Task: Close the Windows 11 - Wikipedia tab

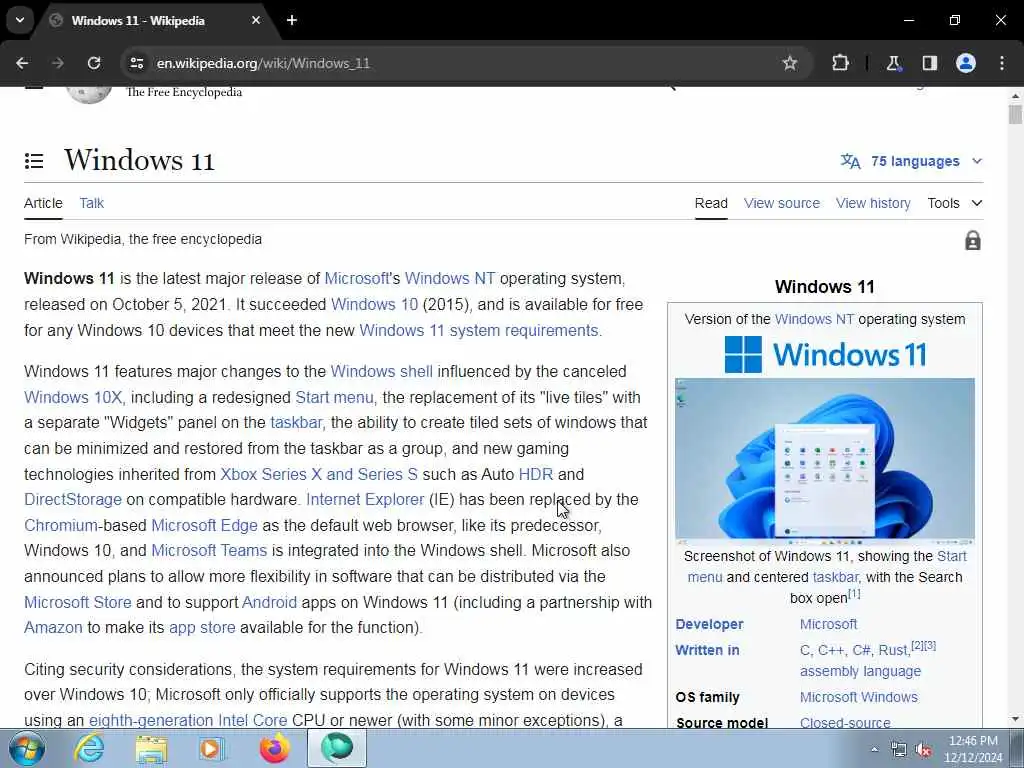Action: (256, 20)
